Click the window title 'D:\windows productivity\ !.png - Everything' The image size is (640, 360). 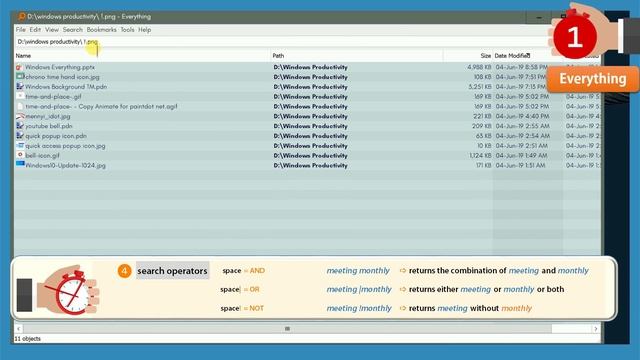89,17
